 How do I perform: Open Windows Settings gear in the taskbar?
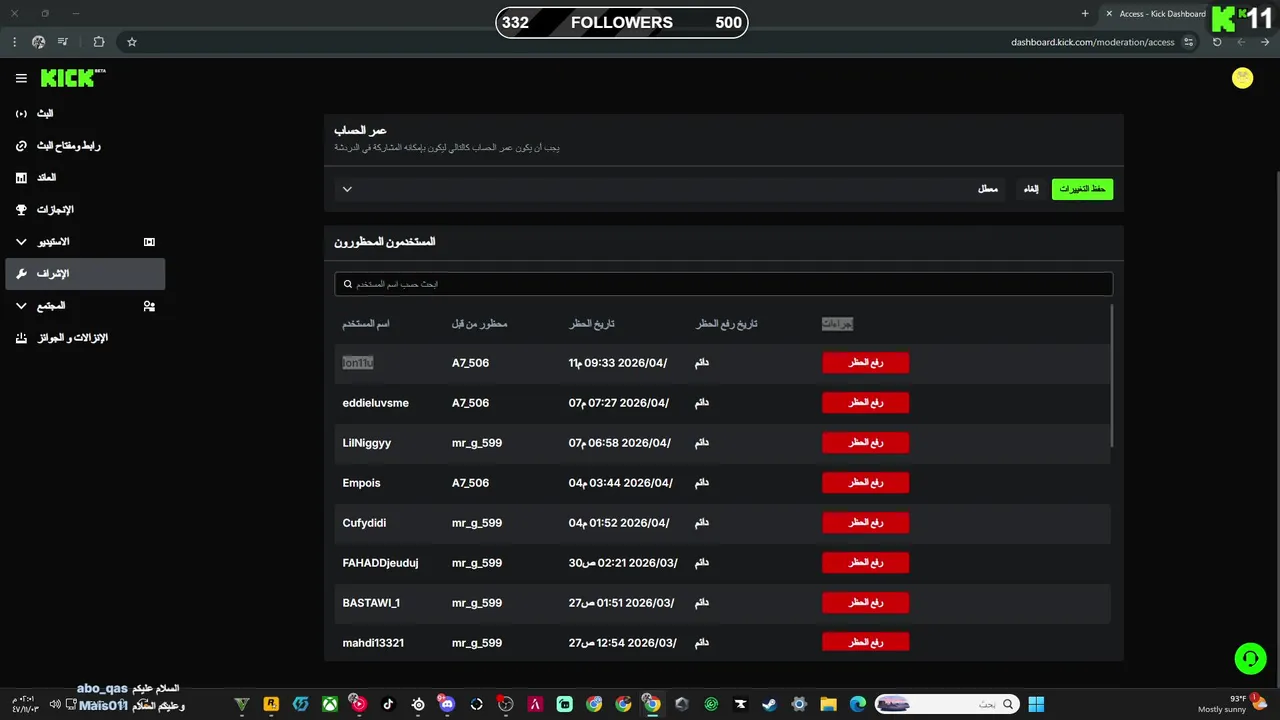click(799, 704)
